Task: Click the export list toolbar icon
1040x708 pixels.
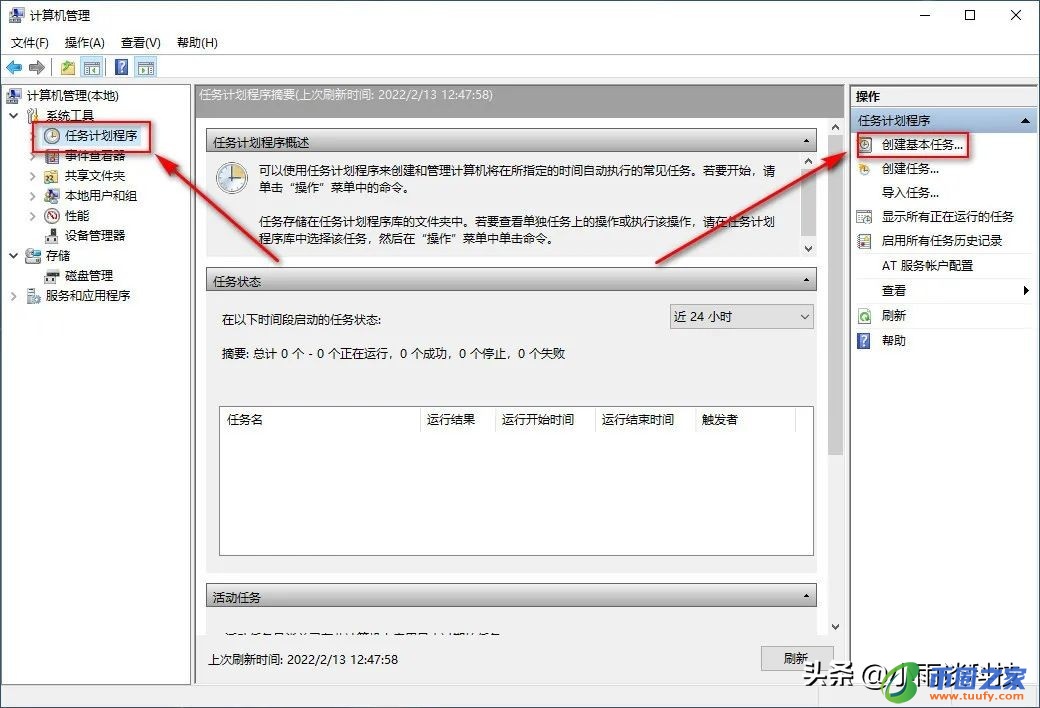Action: click(x=66, y=67)
